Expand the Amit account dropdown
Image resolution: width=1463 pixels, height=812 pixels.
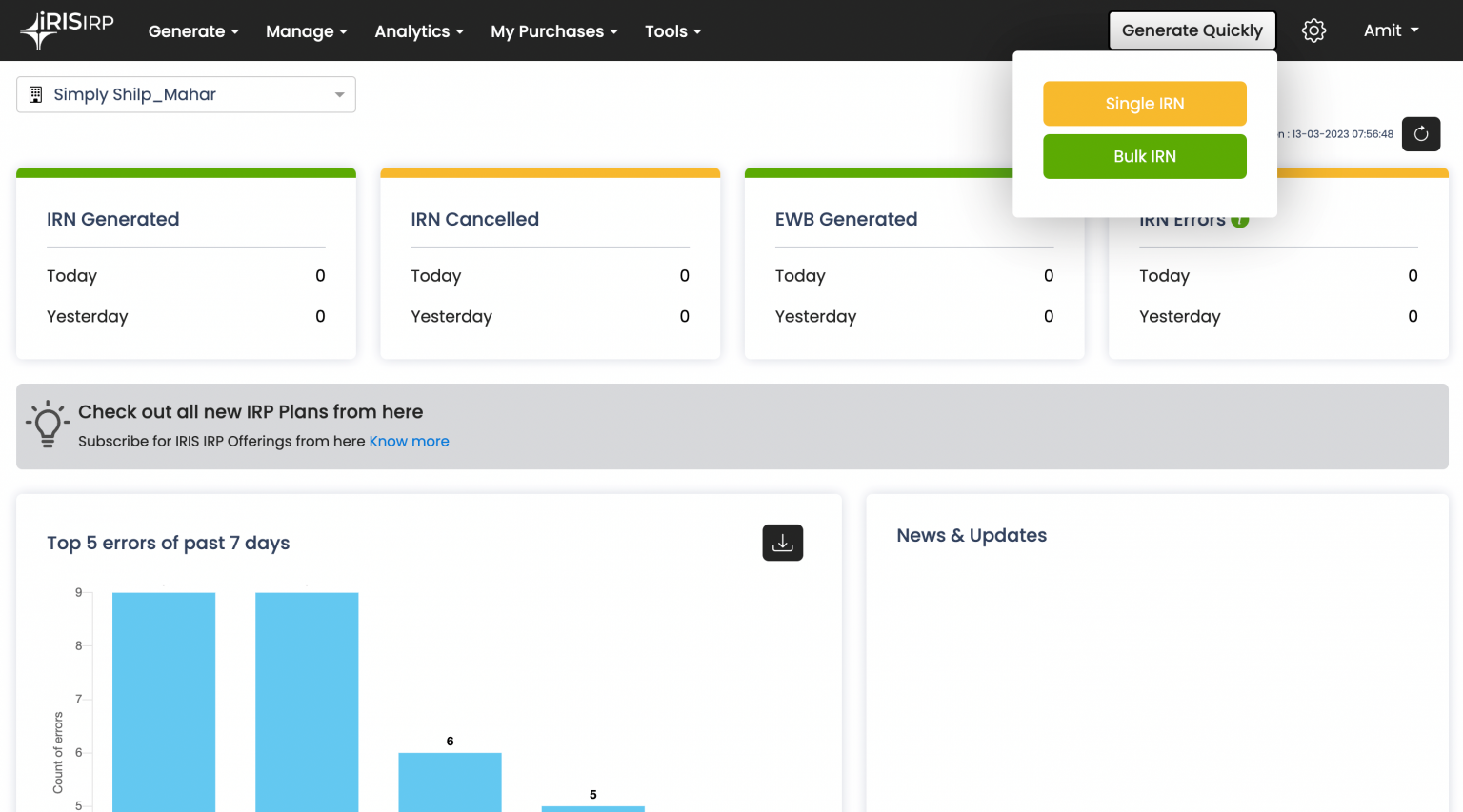coord(1391,30)
